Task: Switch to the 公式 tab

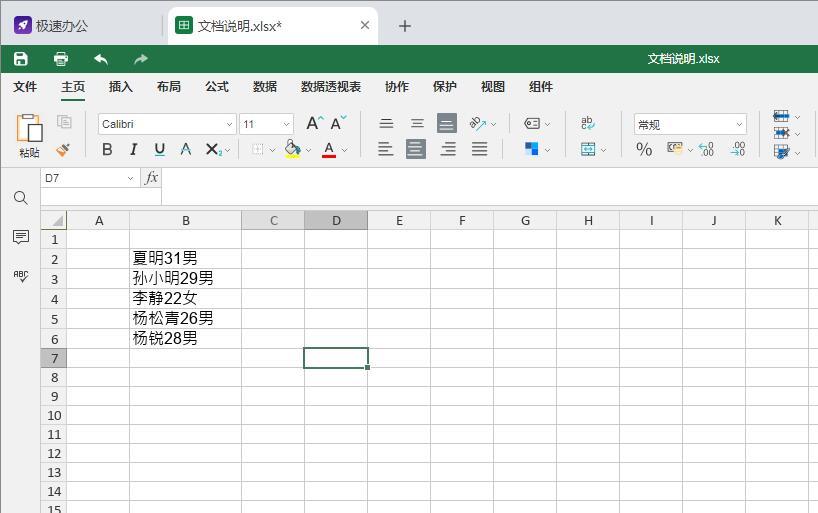Action: point(216,87)
